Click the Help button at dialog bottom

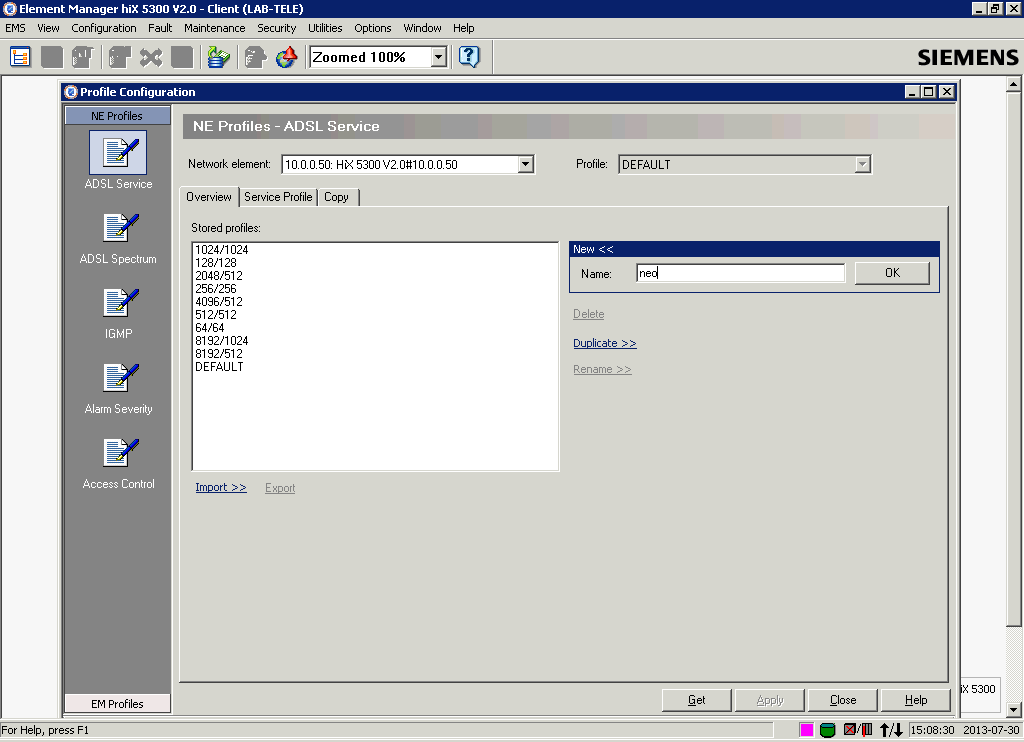point(916,700)
